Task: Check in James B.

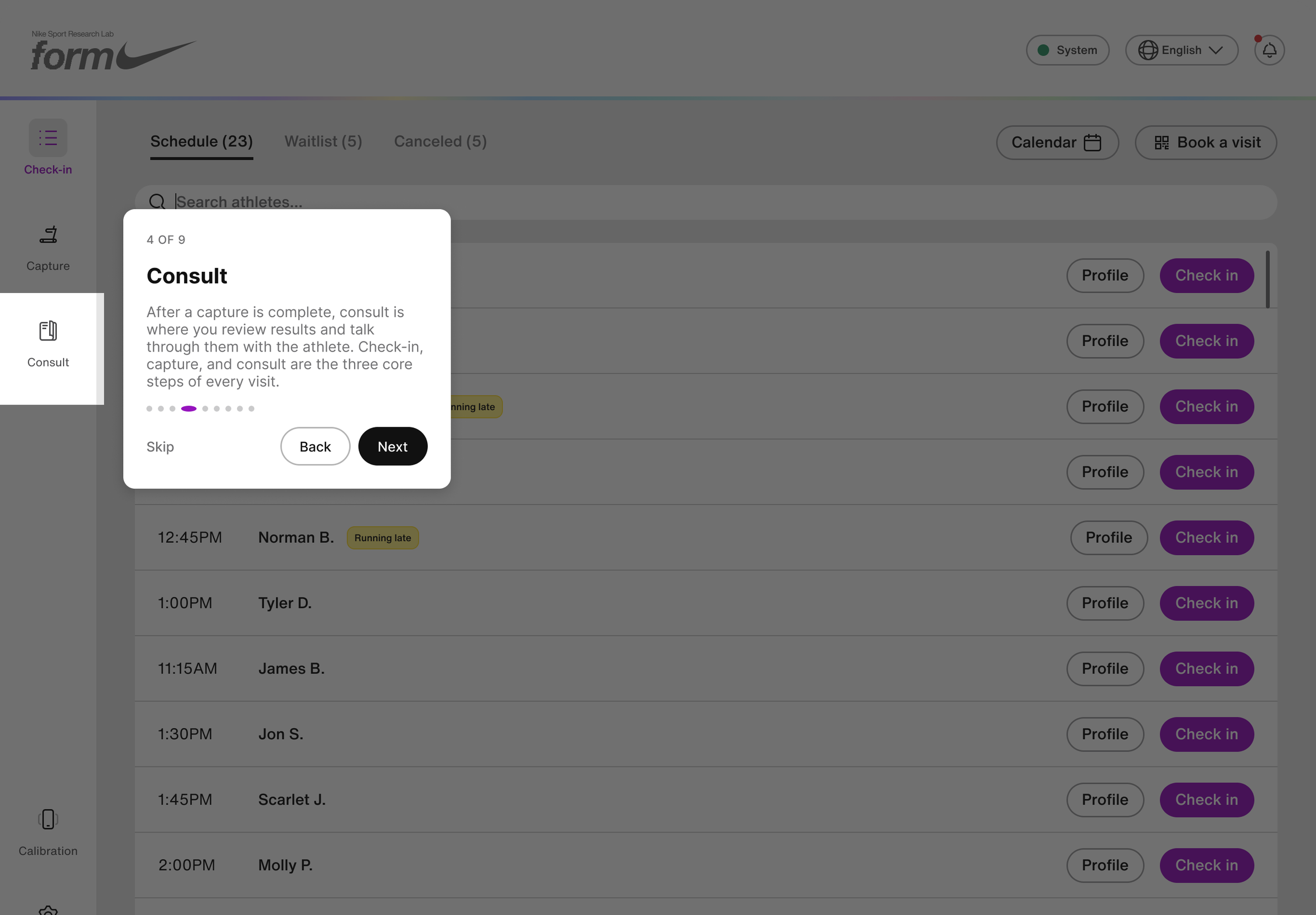Action: point(1207,668)
